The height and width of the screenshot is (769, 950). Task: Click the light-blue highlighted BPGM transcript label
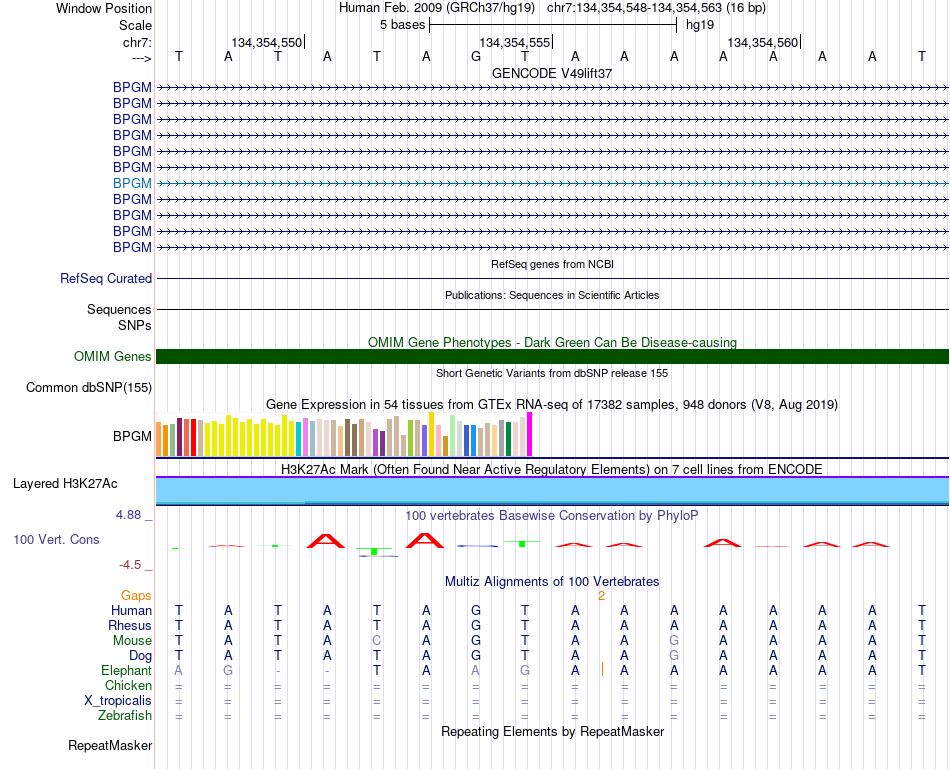point(132,183)
